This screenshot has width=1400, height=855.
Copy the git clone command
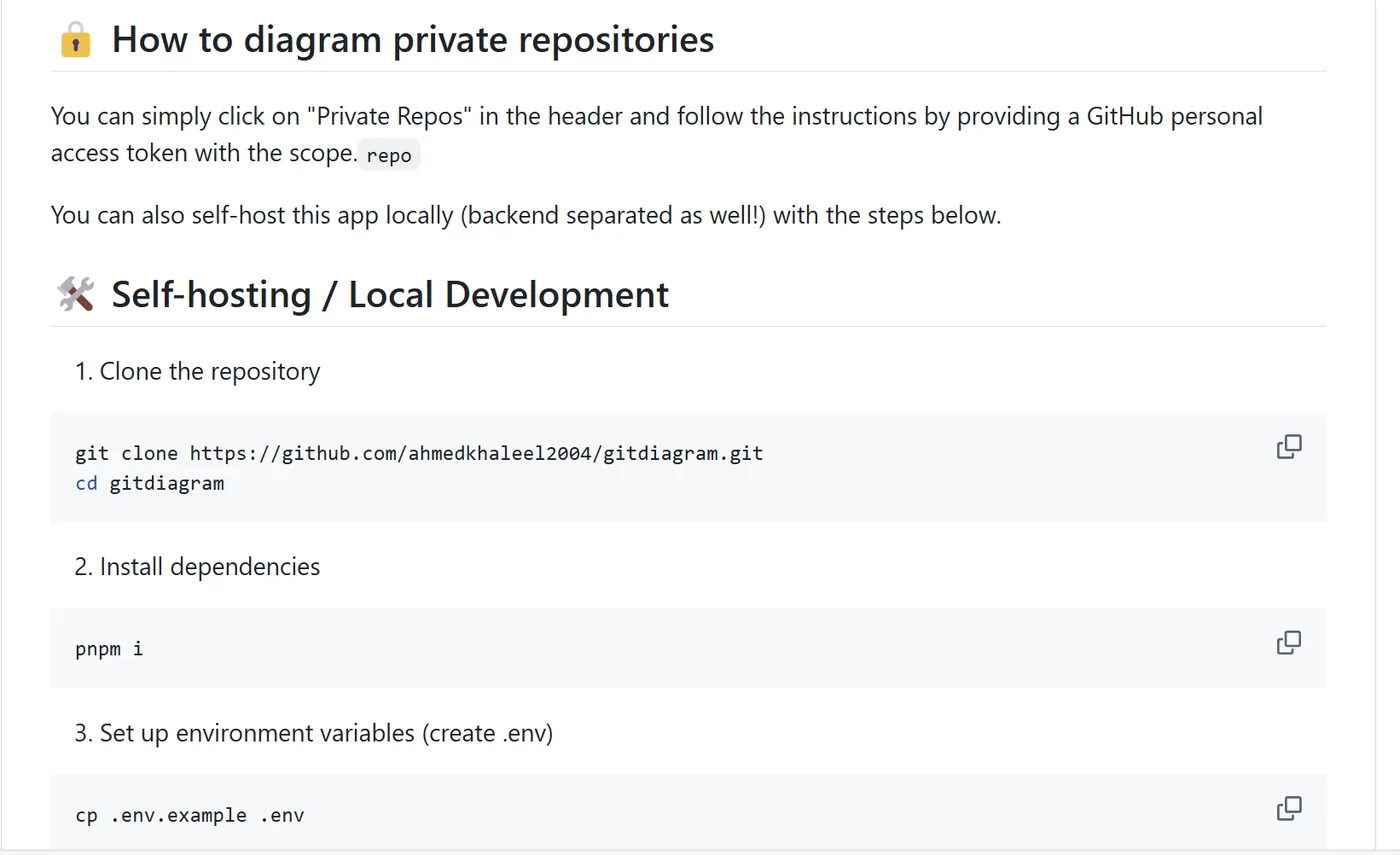(x=1289, y=447)
